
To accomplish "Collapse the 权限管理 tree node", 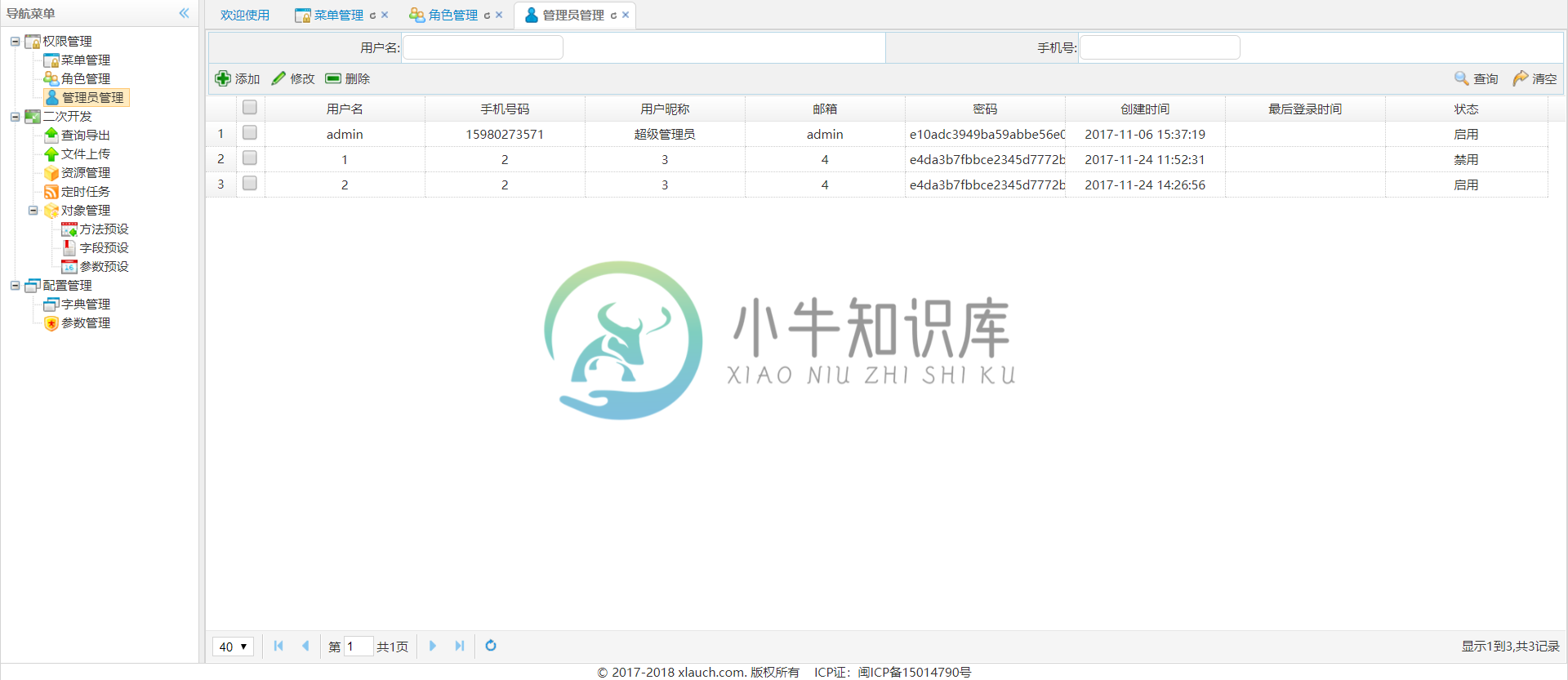I will tap(15, 41).
